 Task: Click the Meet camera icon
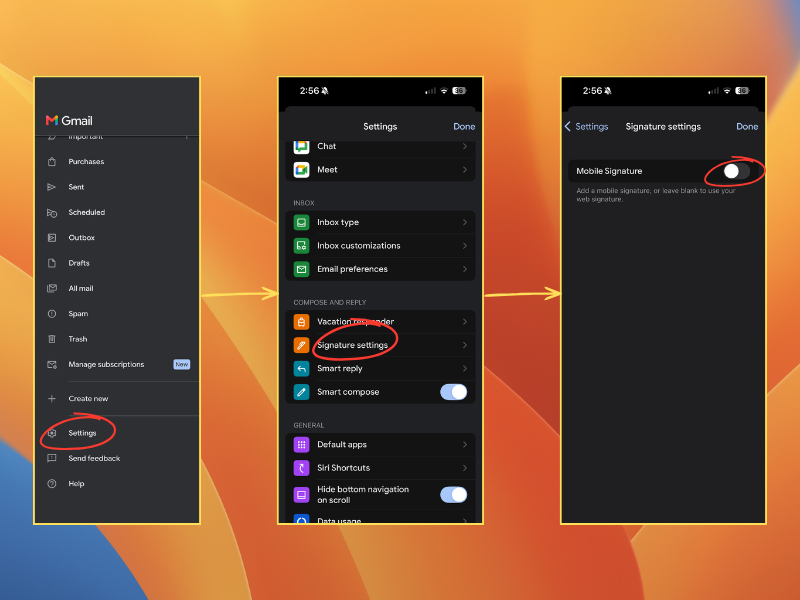pyautogui.click(x=302, y=170)
